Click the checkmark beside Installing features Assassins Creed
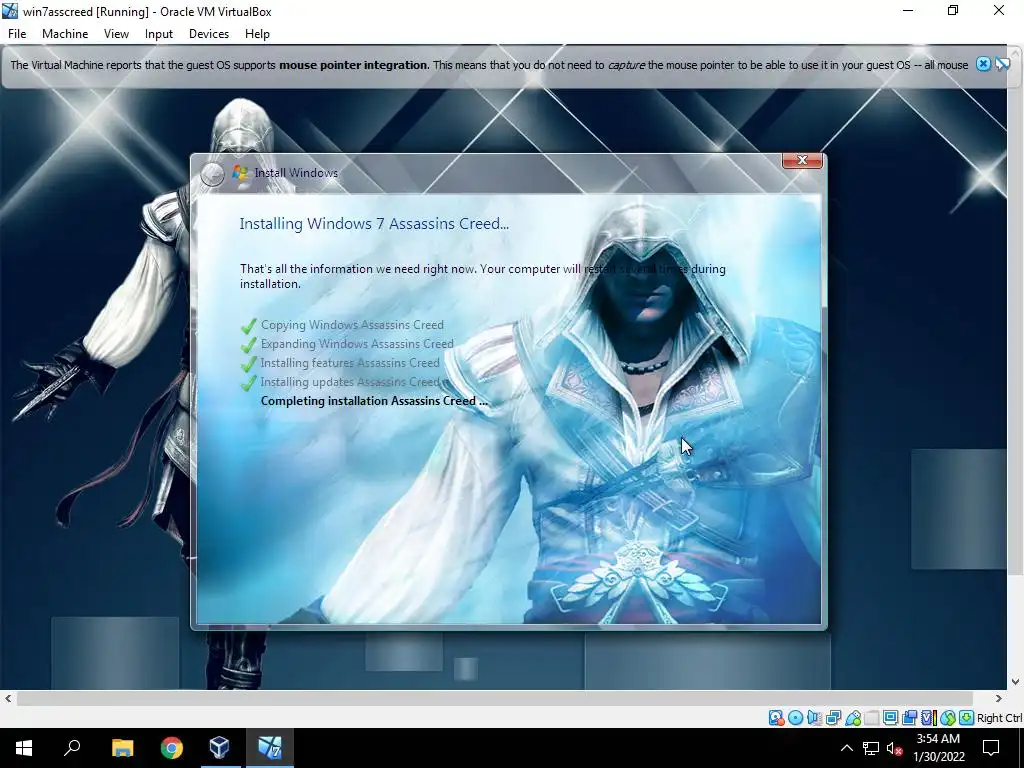 pyautogui.click(x=248, y=363)
